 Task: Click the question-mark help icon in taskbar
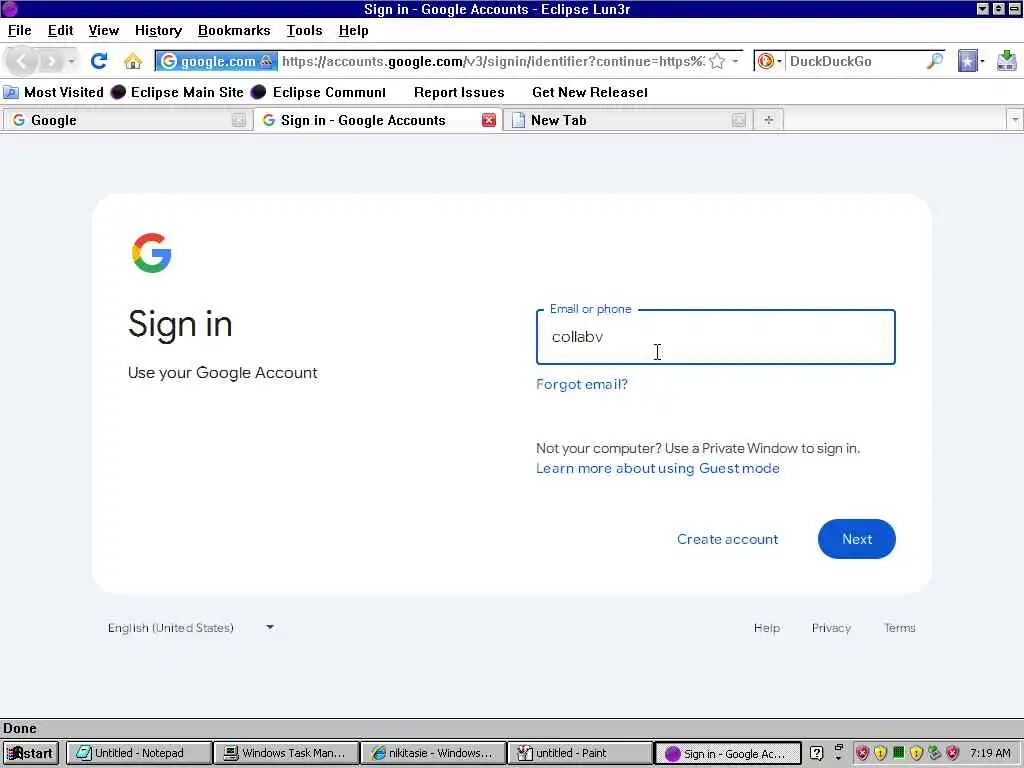pyautogui.click(x=816, y=753)
